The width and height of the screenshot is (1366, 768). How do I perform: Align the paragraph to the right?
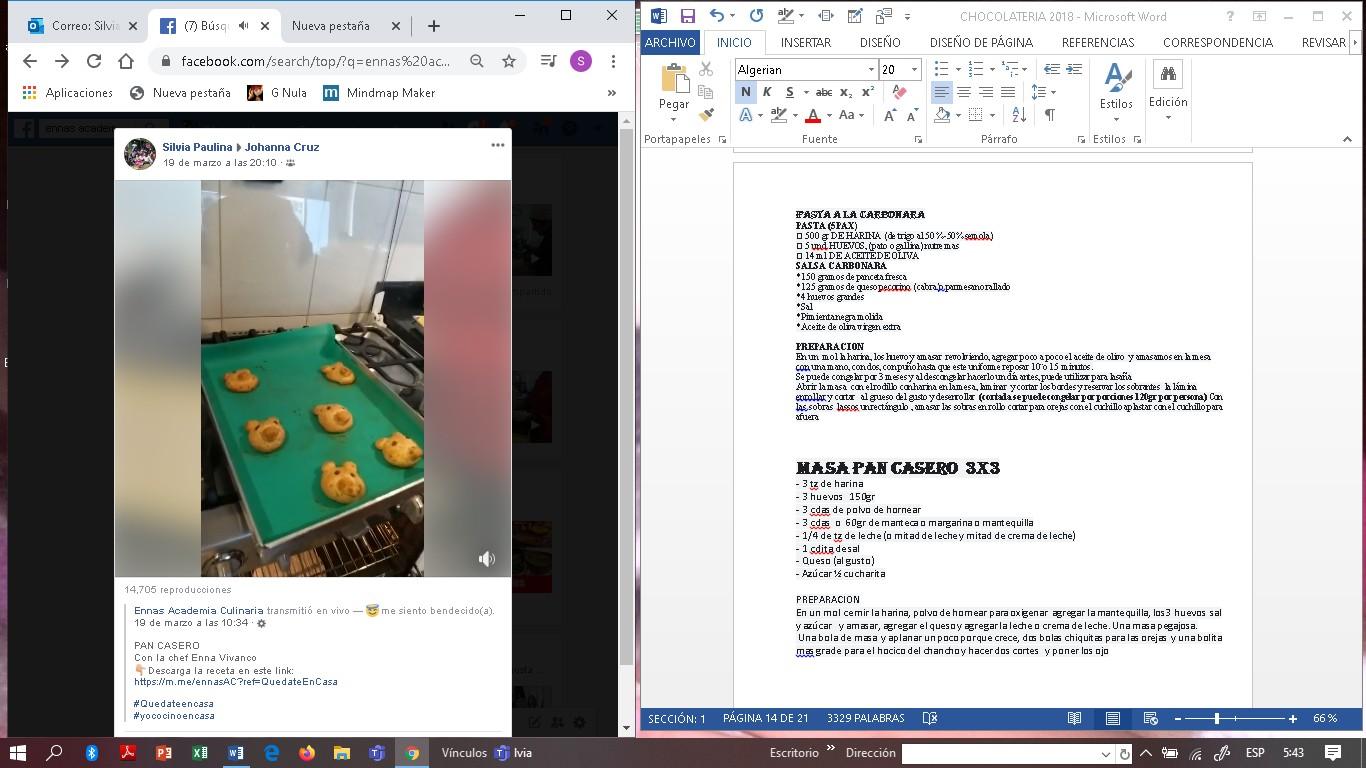coord(986,92)
